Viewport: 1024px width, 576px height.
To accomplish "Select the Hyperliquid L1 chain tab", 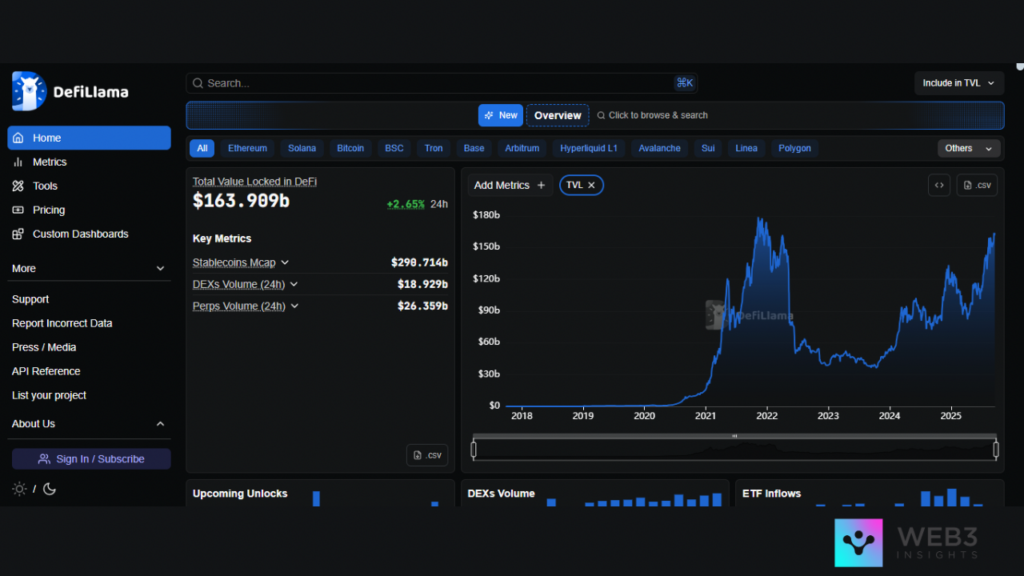I will (588, 148).
